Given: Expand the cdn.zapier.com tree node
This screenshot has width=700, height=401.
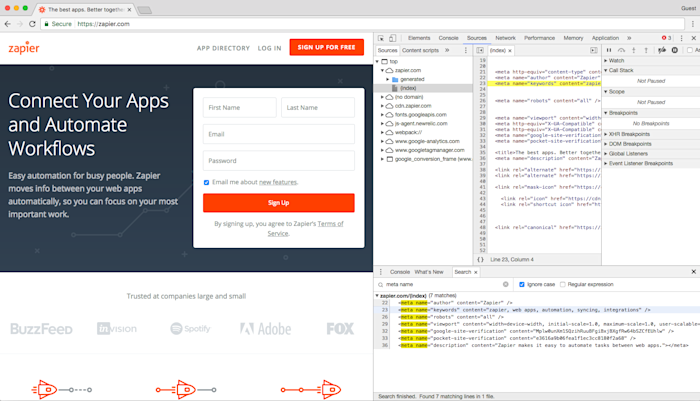Looking at the screenshot, I should click(x=383, y=106).
